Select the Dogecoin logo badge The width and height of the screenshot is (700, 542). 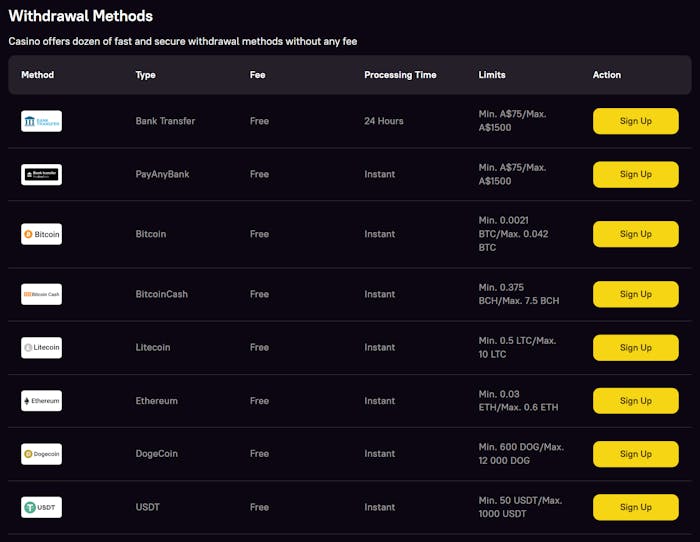pyautogui.click(x=41, y=454)
